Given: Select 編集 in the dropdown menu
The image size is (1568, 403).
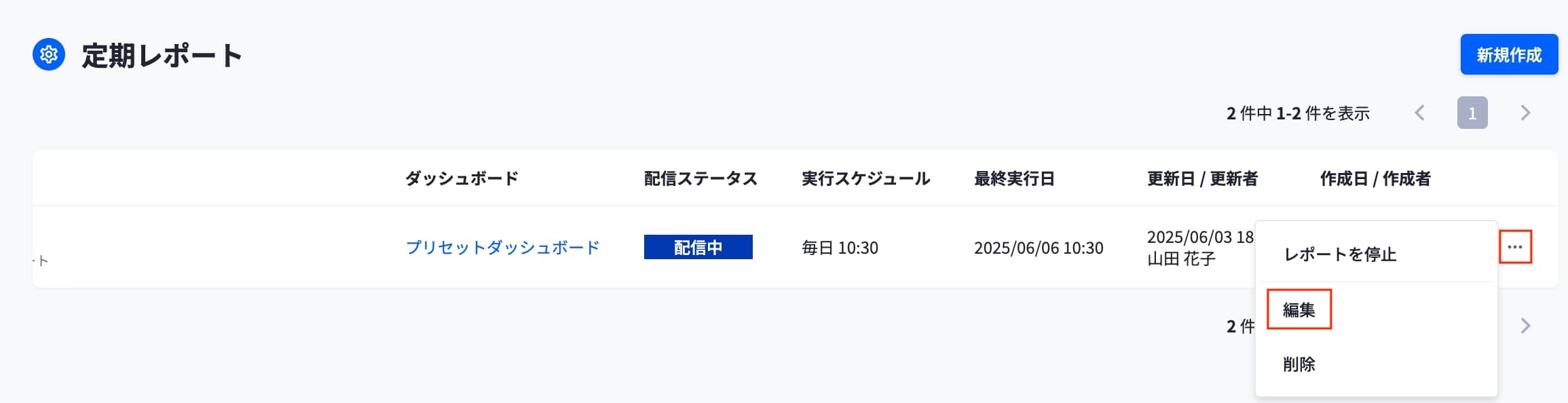Looking at the screenshot, I should (x=1299, y=309).
